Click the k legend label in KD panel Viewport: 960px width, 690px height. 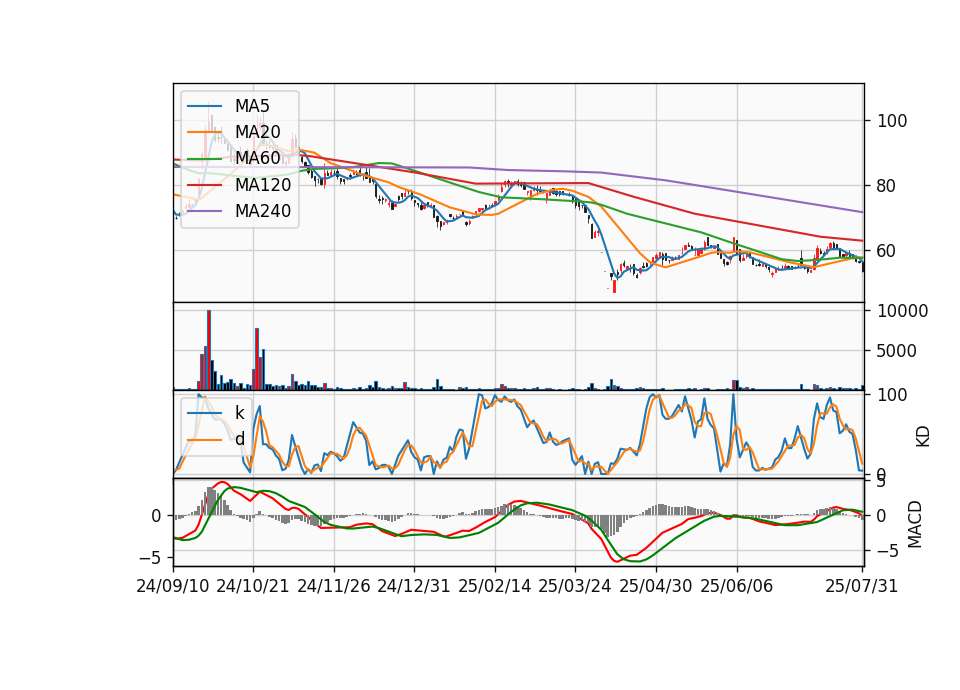(239, 413)
